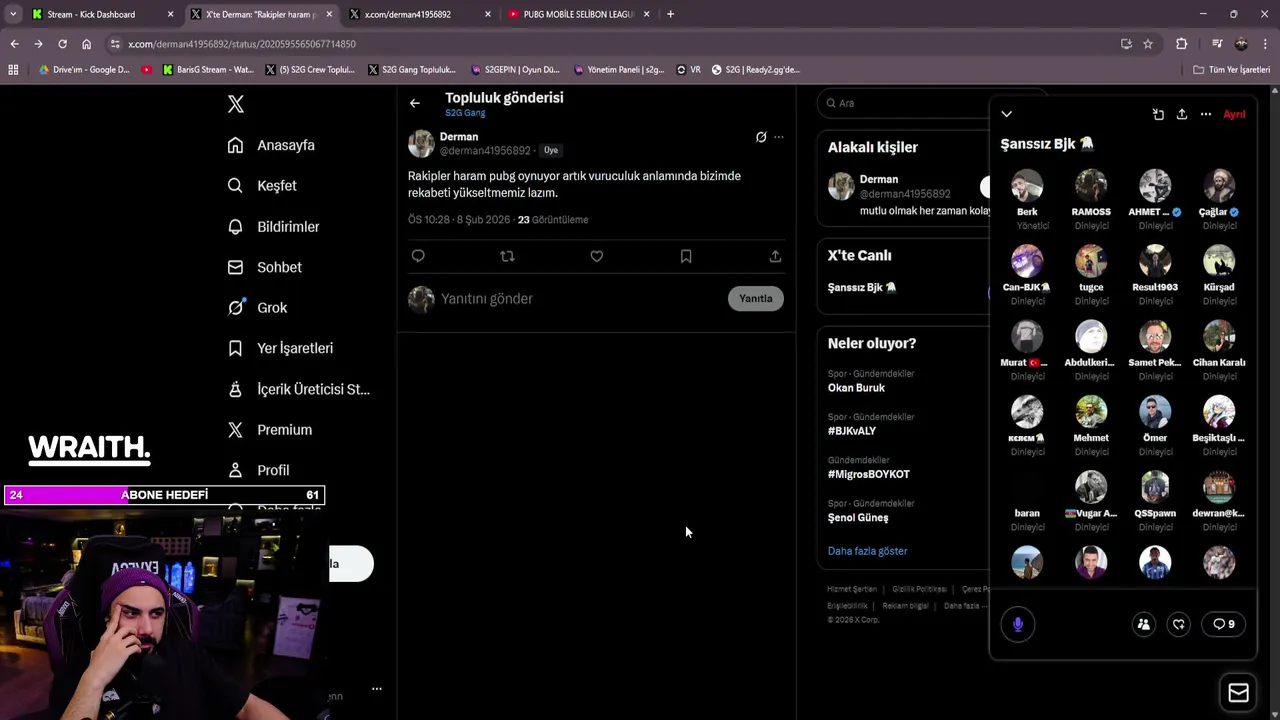Share post with upload icon
The height and width of the screenshot is (720, 1280).
775,256
